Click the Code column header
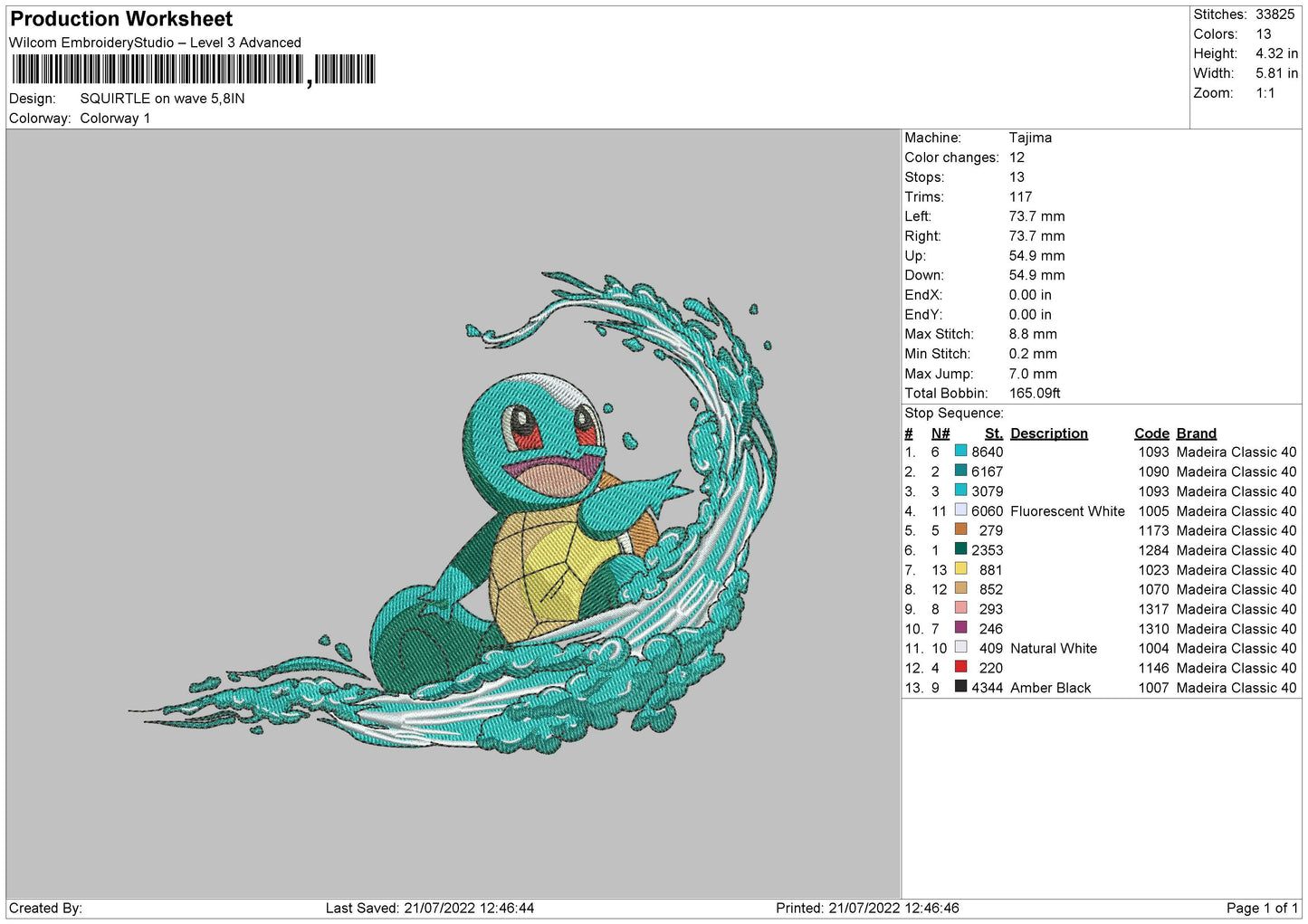The height and width of the screenshot is (924, 1308). coord(1151,433)
